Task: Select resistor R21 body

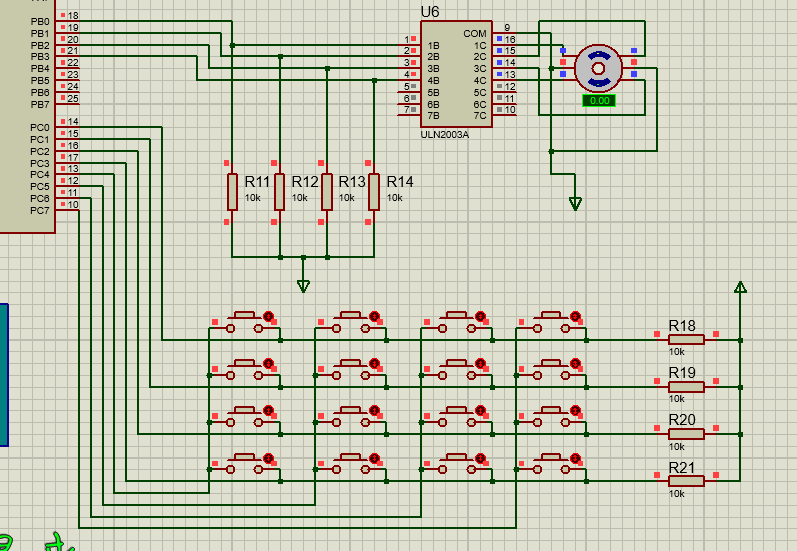Action: click(x=686, y=481)
